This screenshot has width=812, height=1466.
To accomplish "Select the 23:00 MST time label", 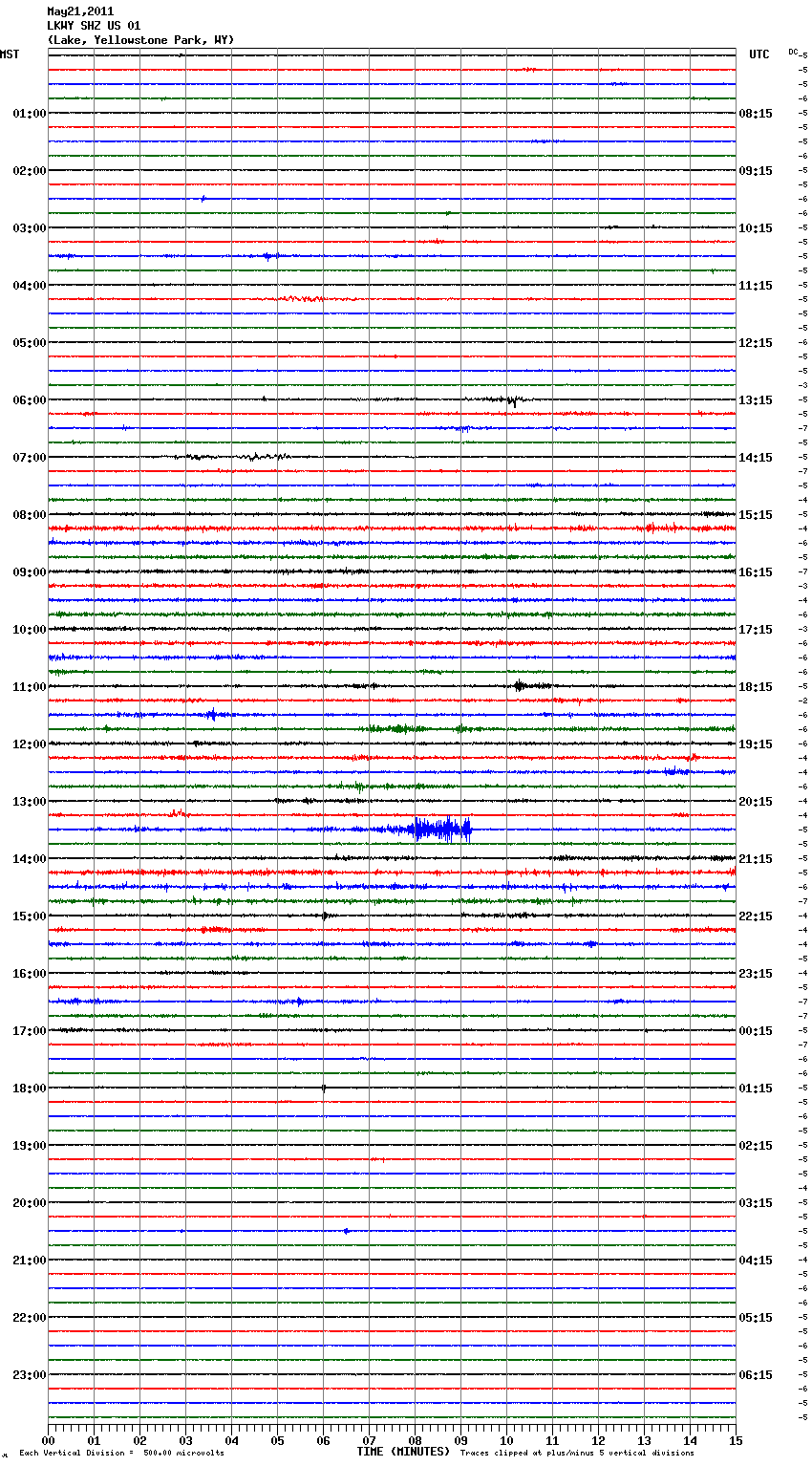I will click(x=29, y=1375).
